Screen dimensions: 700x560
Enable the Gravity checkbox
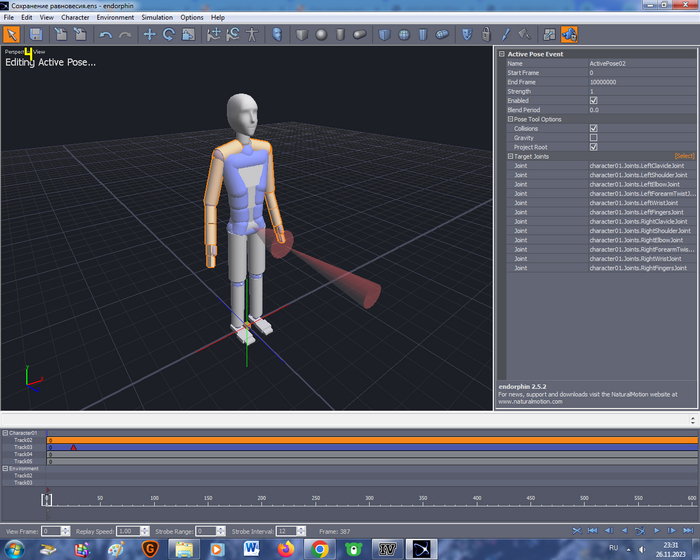pos(594,137)
